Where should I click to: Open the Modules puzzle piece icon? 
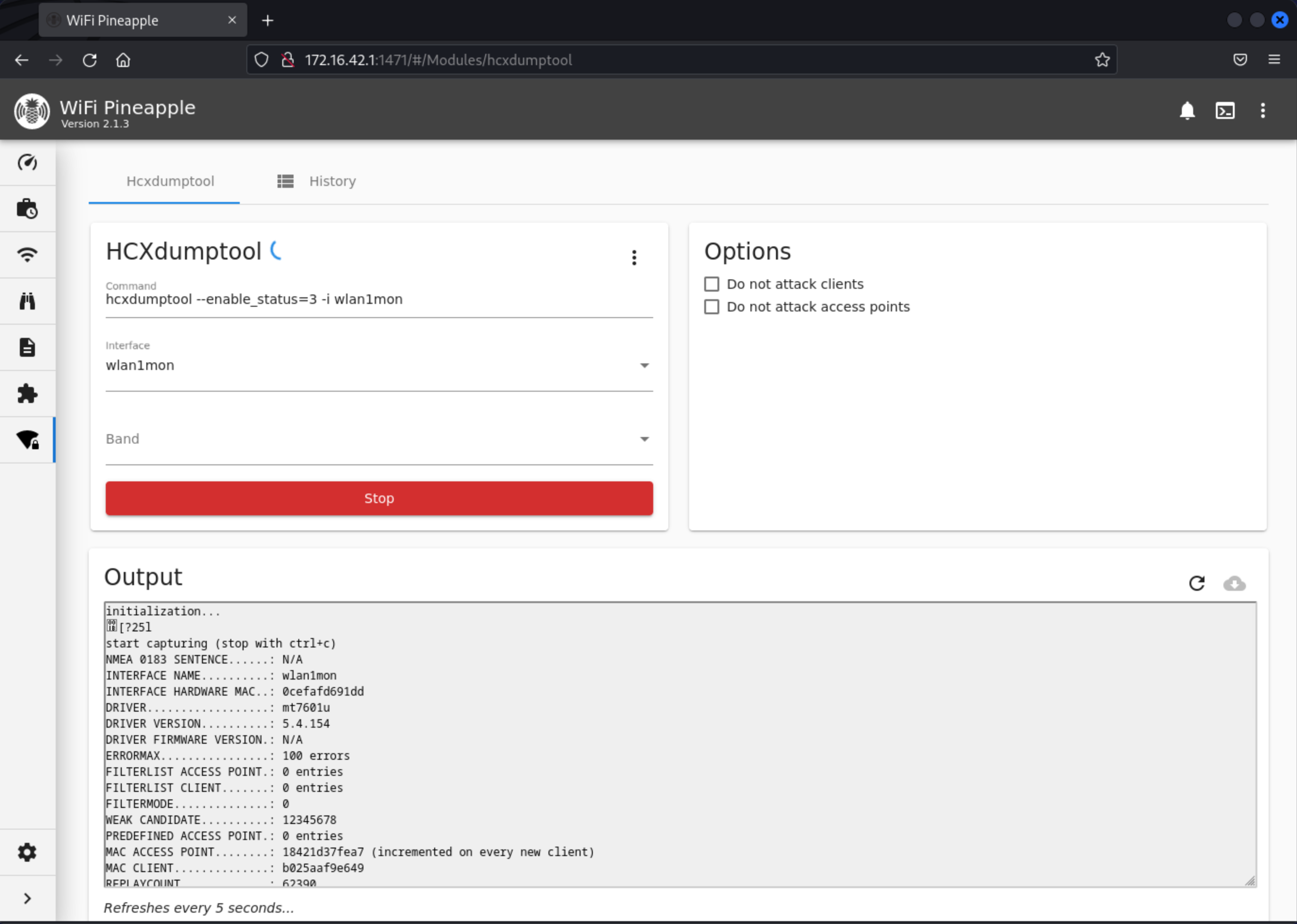coord(27,394)
